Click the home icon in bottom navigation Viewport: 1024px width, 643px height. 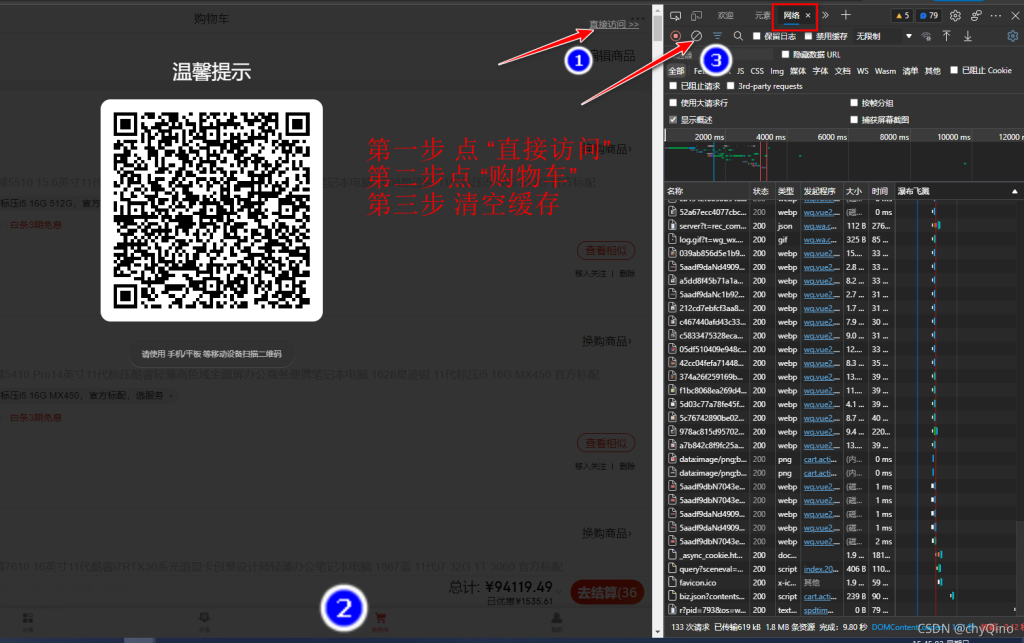(x=204, y=619)
